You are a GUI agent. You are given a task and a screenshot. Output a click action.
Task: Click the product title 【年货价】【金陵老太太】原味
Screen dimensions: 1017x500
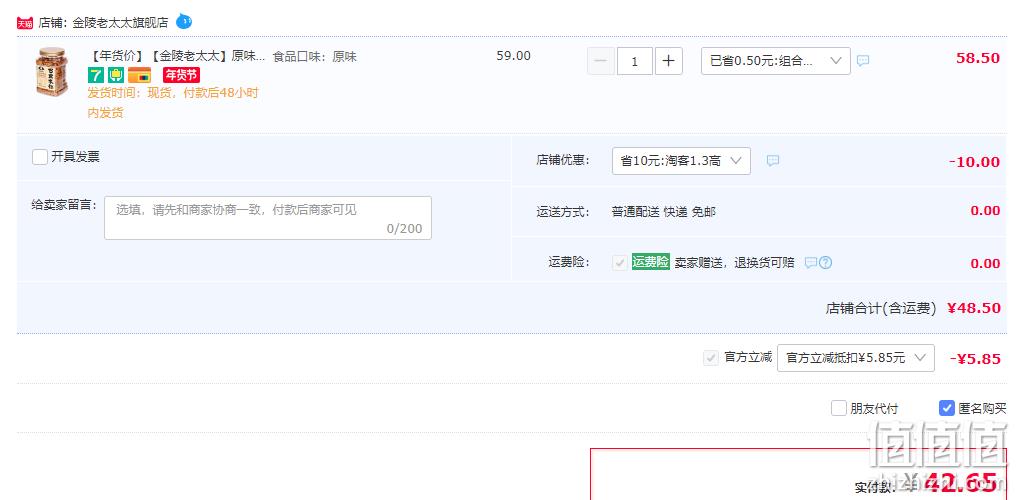click(x=176, y=56)
